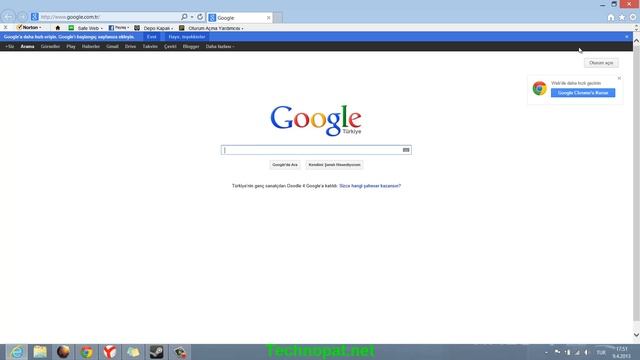Screen dimensions: 640x360
Task: Open the Sizce hangi çalışma kazansın? link
Action: [370, 186]
